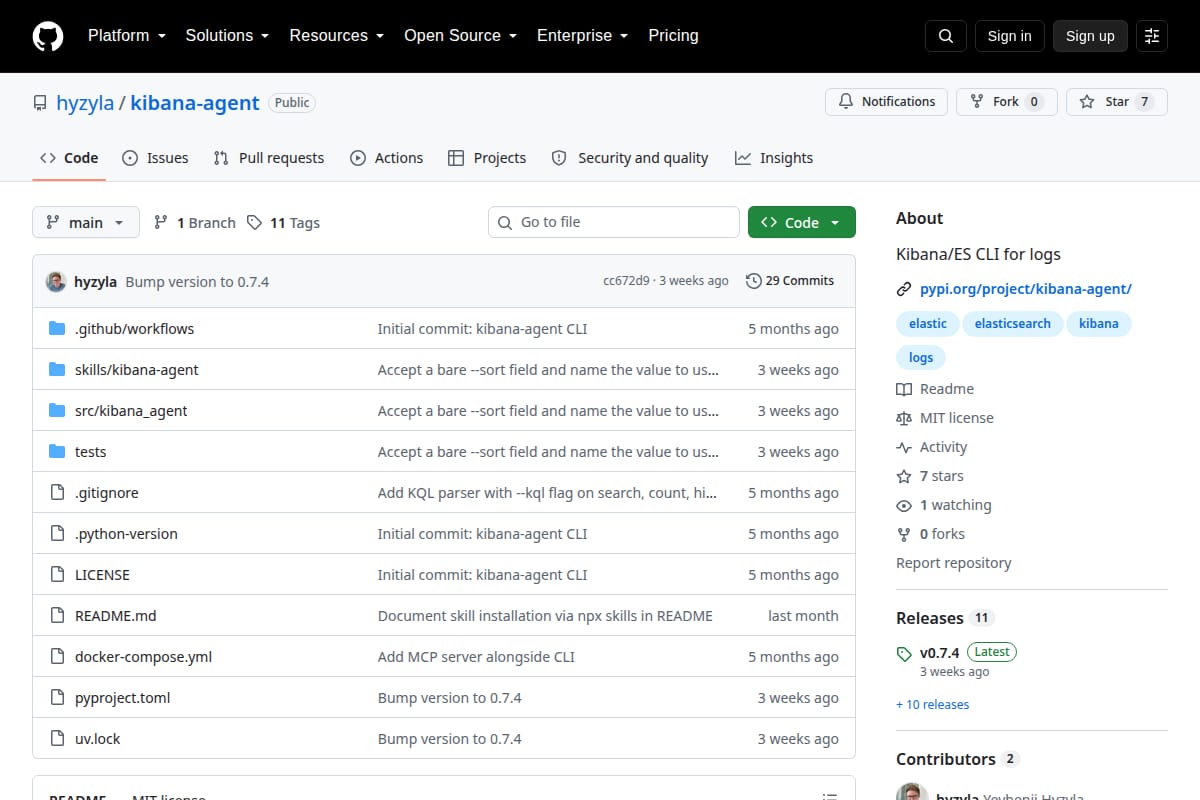Image resolution: width=1200 pixels, height=800 pixels.
Task: Open the hyzyla owner link
Action: pos(85,103)
